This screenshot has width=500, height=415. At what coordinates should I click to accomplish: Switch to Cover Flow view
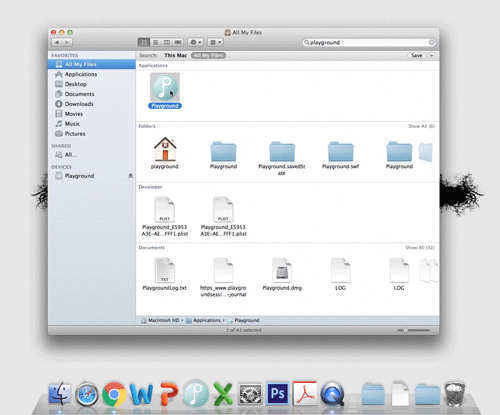(x=178, y=42)
